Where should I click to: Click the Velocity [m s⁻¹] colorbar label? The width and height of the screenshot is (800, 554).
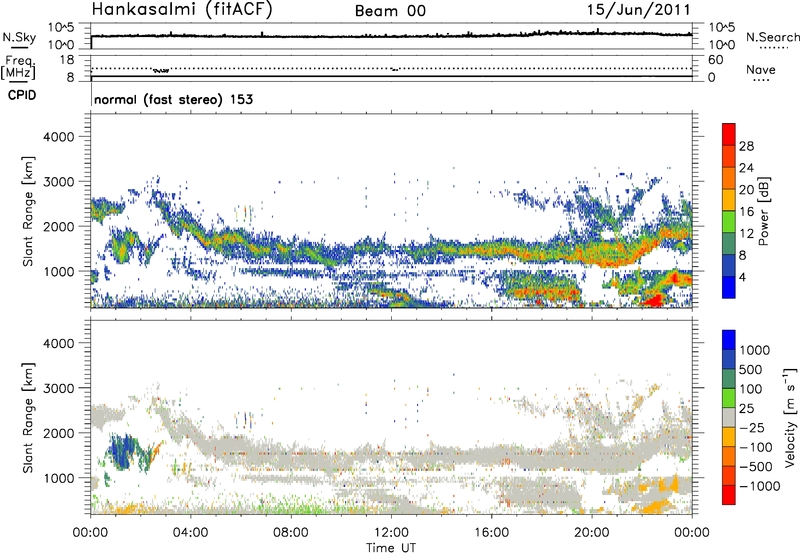(x=790, y=417)
